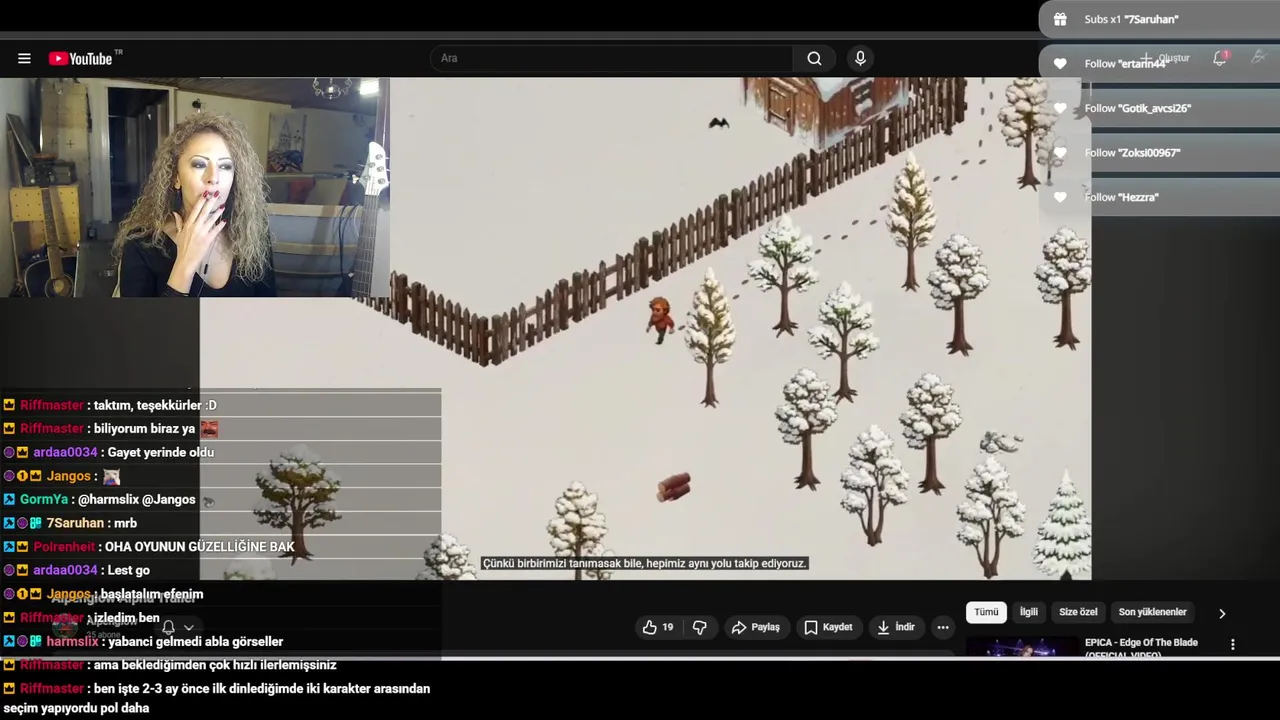Click the heart beside Follow "Zoksi00967"
Viewport: 1280px width, 720px height.
tap(1060, 153)
